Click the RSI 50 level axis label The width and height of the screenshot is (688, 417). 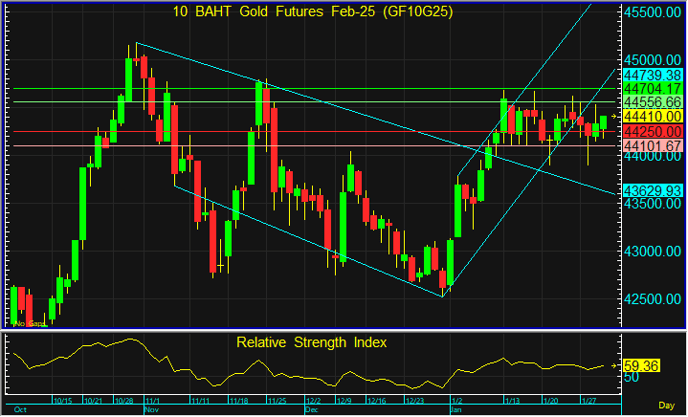pos(632,378)
